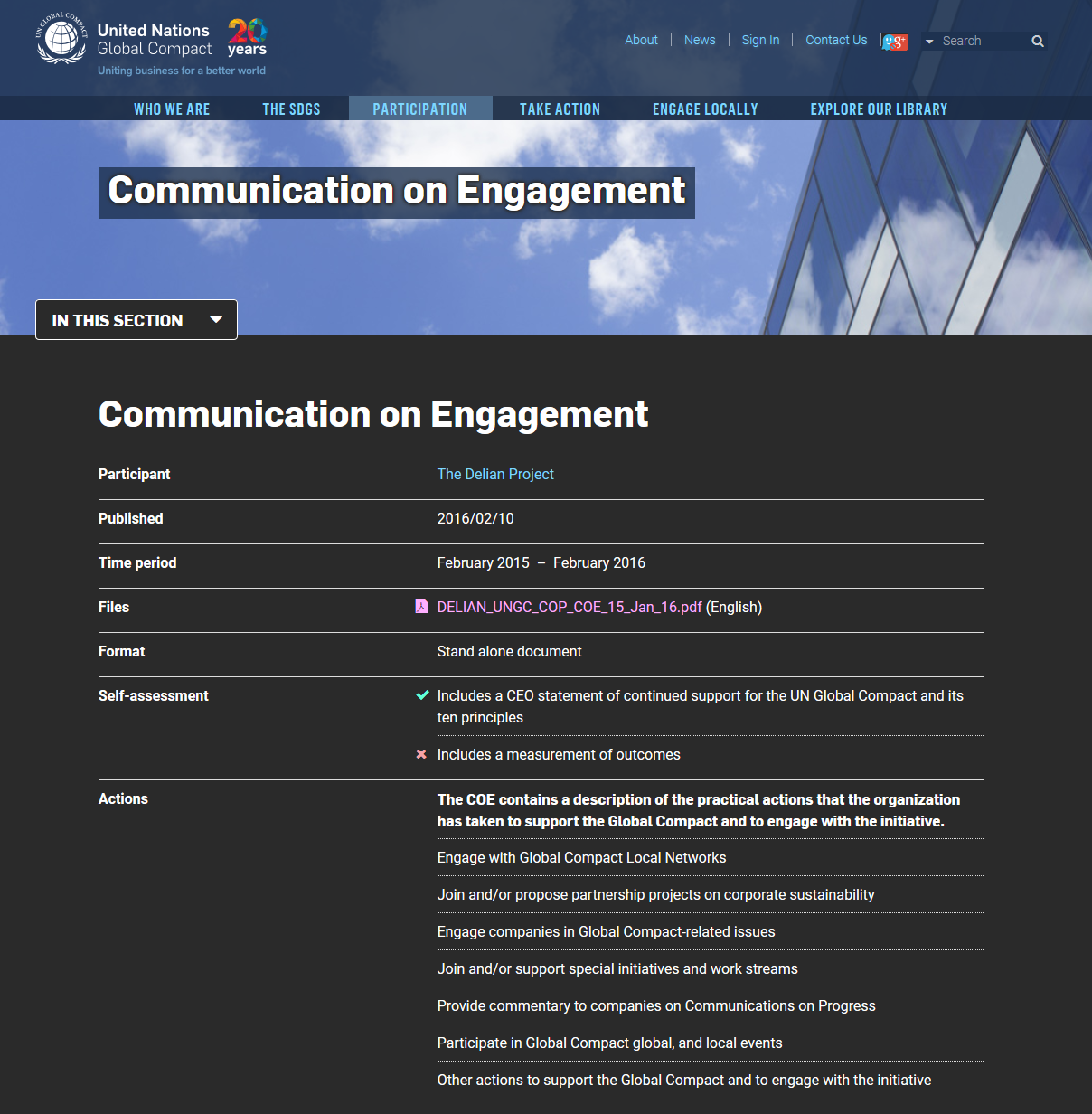Screen dimensions: 1092x1114
Task: Click the 'Time period' row label
Action: point(137,562)
